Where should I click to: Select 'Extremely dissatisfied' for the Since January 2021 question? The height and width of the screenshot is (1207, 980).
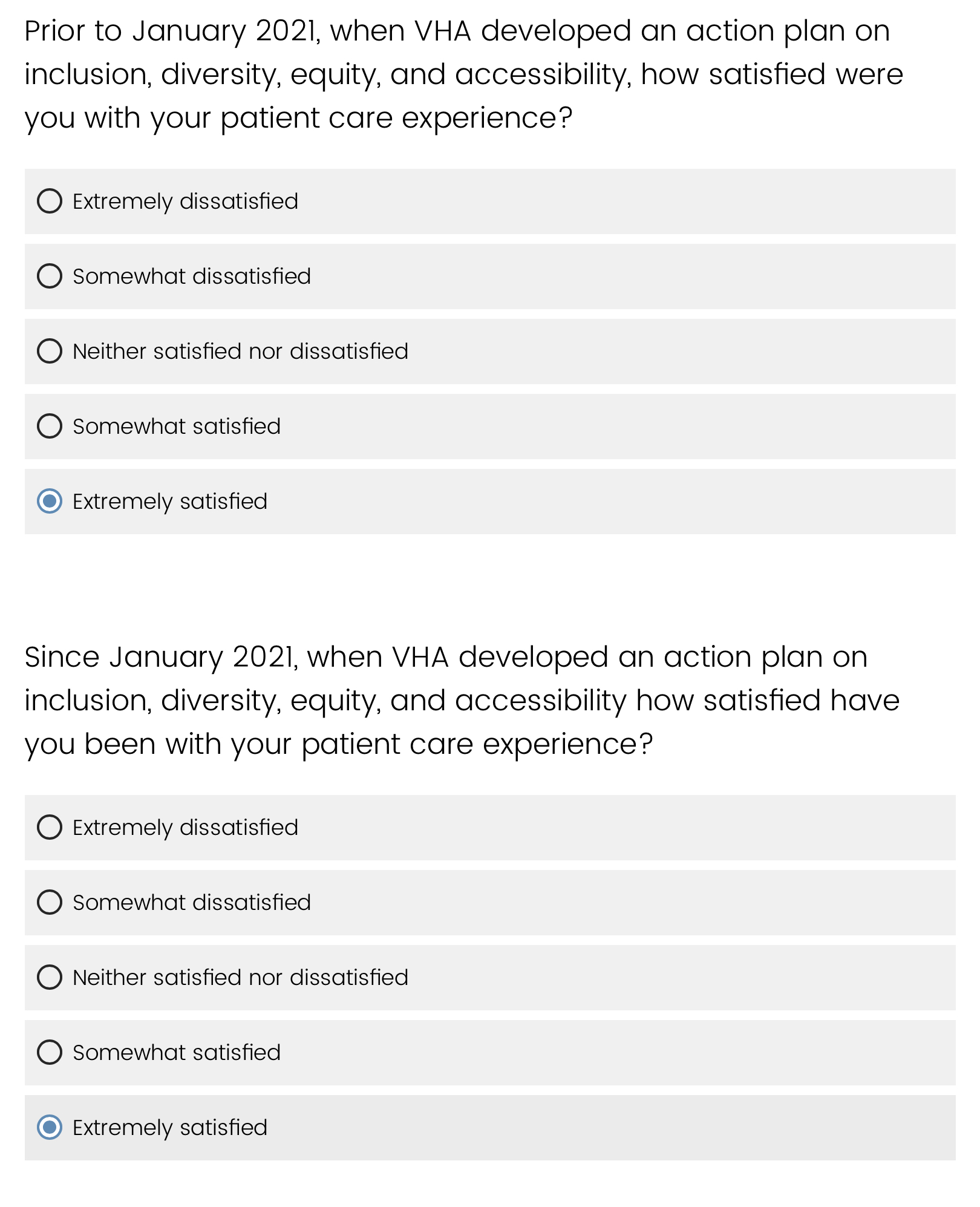click(50, 828)
